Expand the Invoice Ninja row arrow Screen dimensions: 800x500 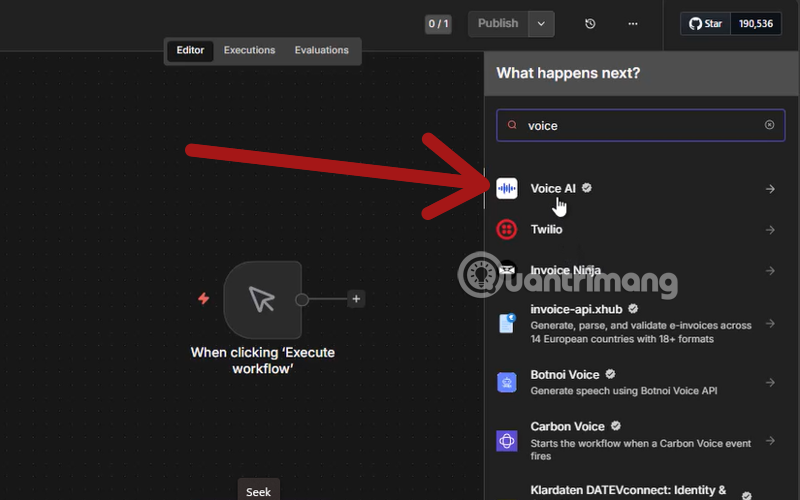coord(770,270)
